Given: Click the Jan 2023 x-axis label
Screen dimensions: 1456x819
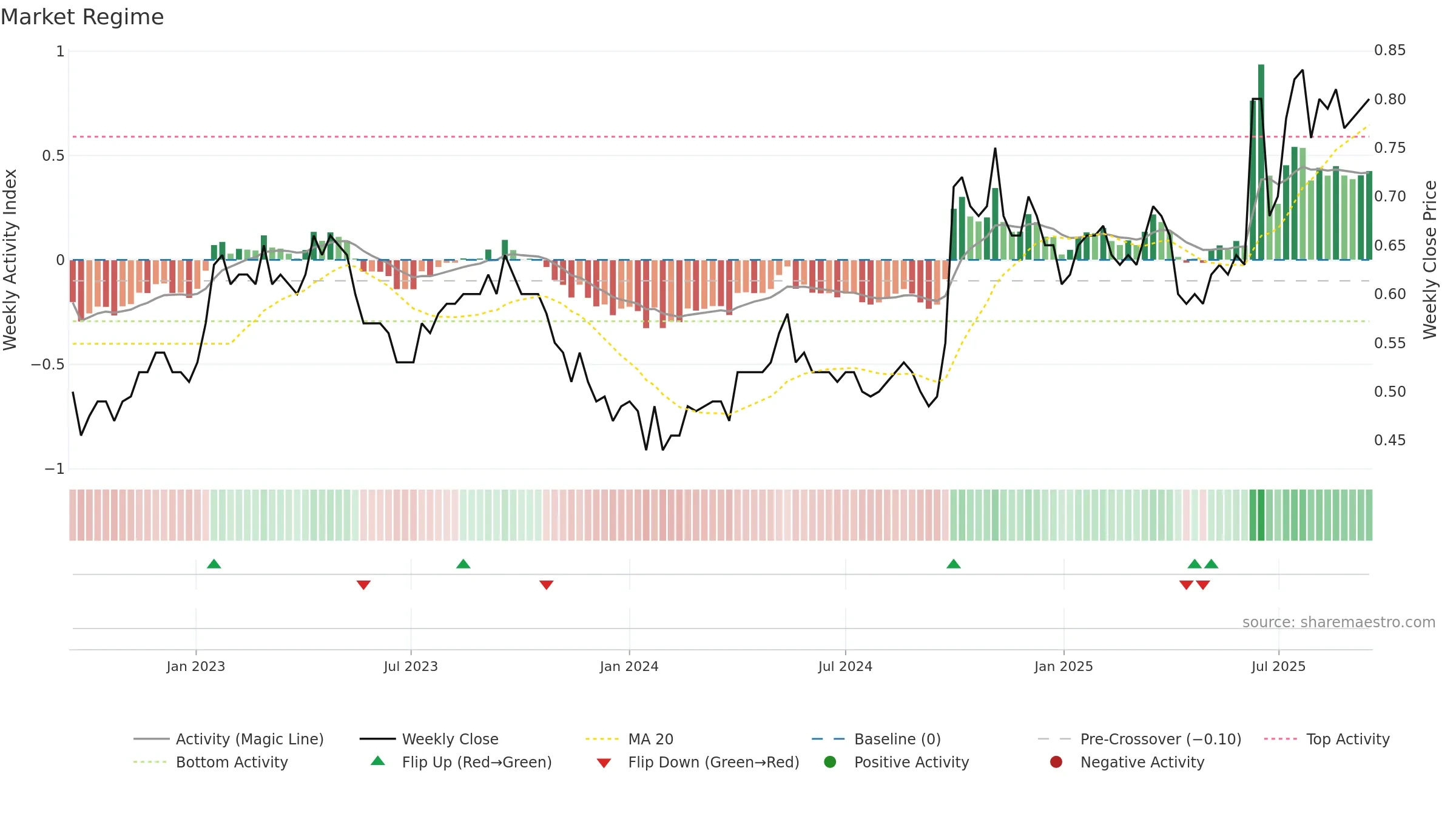Looking at the screenshot, I should (195, 667).
